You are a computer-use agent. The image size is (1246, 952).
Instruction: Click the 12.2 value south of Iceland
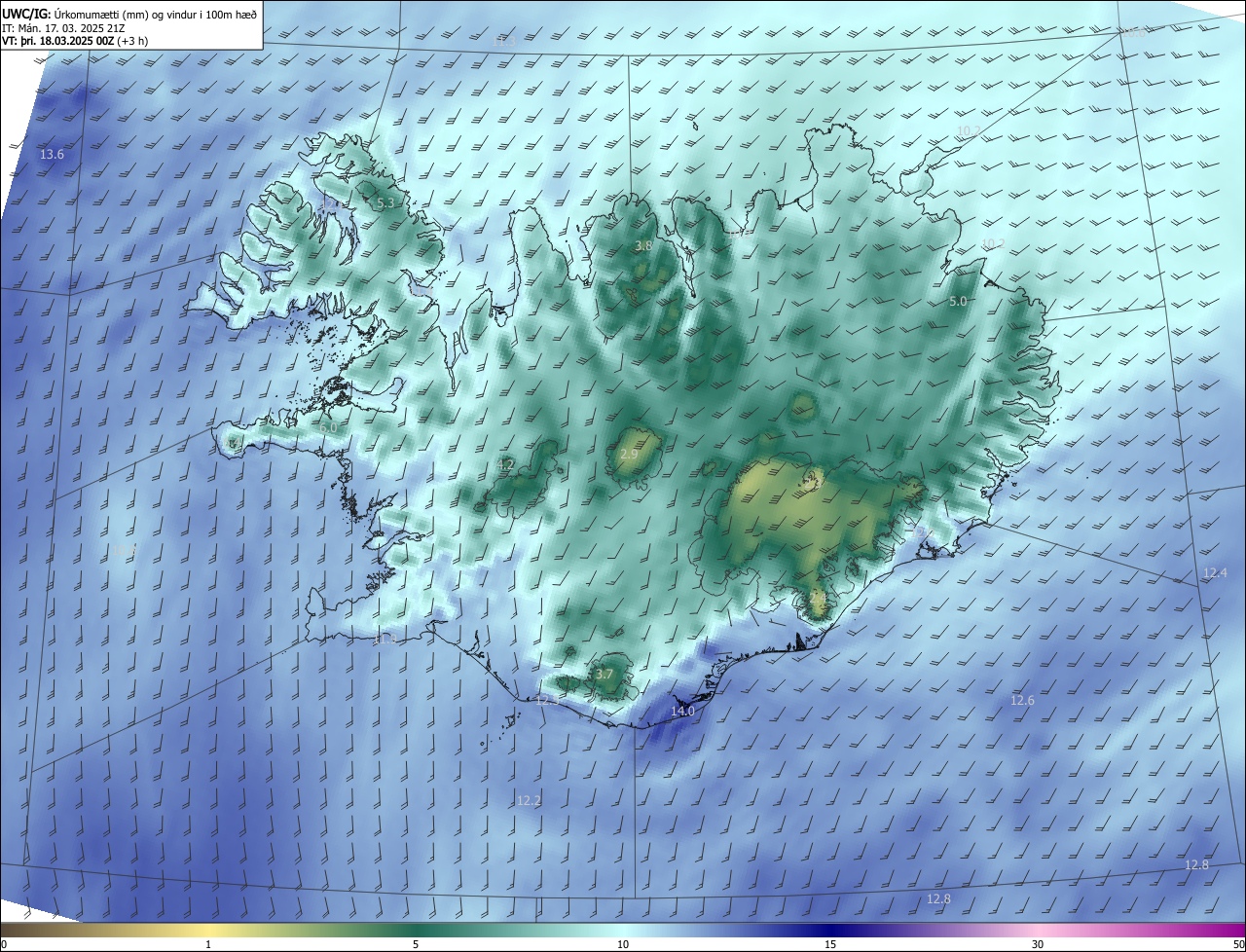click(x=529, y=801)
